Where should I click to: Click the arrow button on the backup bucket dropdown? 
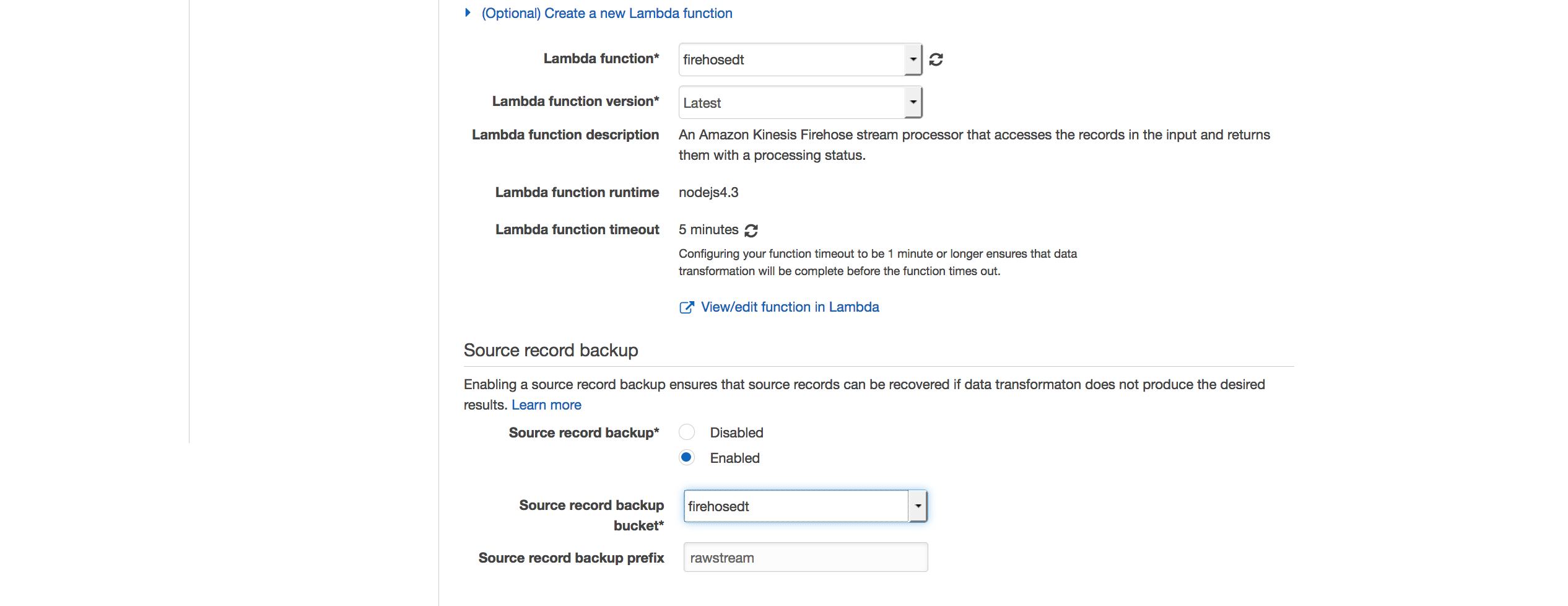[918, 506]
